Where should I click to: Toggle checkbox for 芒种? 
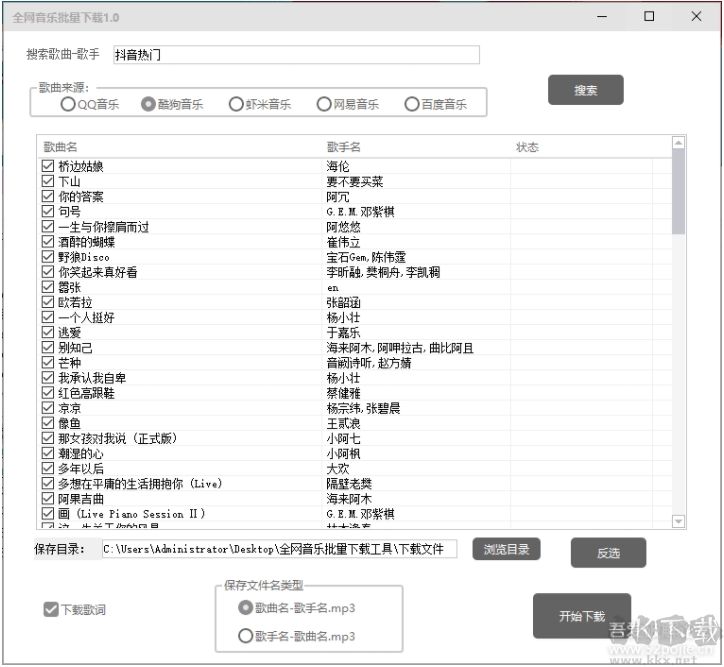48,362
